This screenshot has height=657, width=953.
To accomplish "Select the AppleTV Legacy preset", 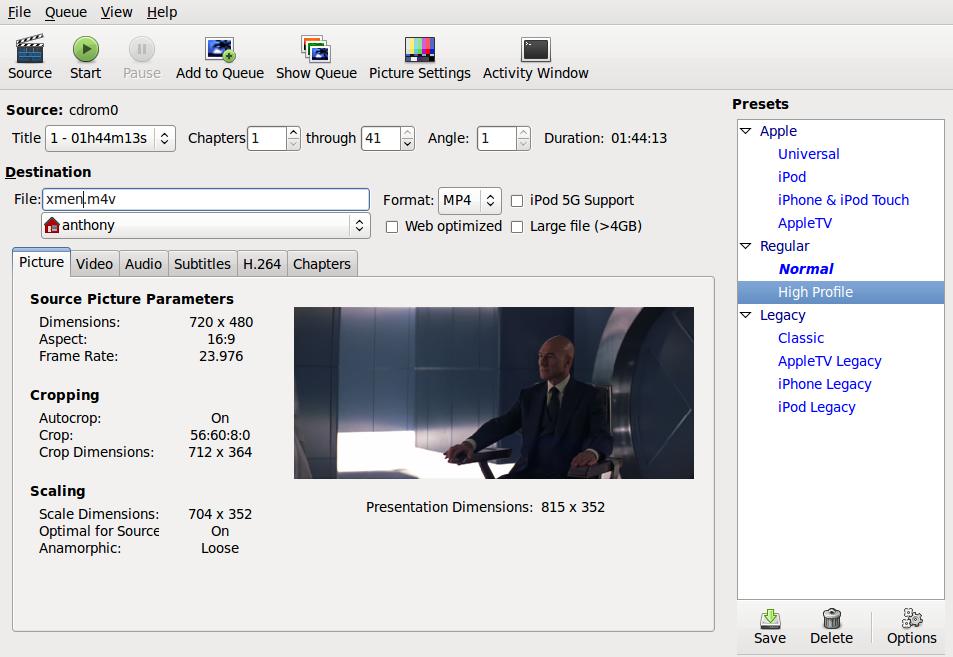I will pyautogui.click(x=829, y=361).
